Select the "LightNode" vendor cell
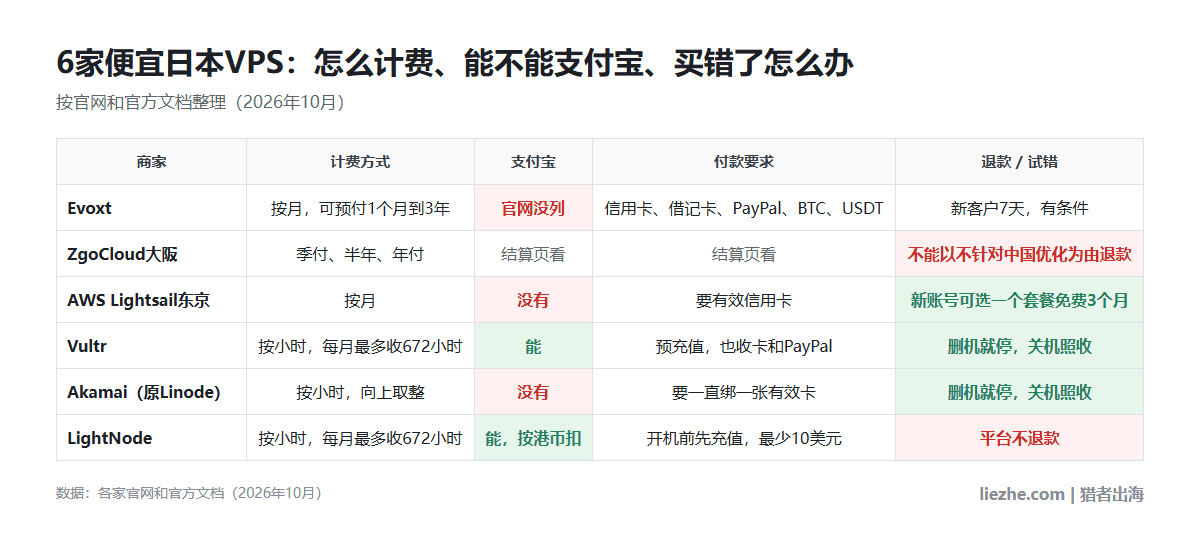 151,438
